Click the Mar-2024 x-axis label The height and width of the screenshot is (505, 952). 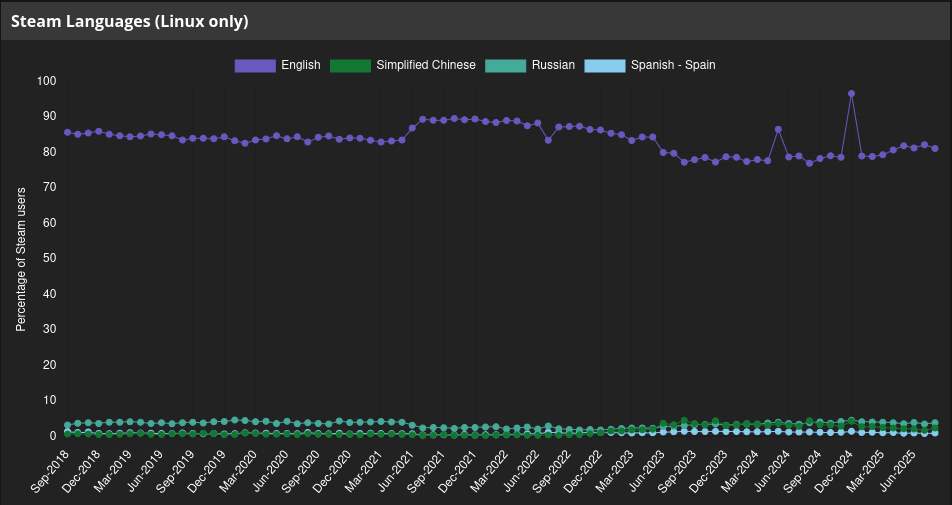click(x=741, y=472)
